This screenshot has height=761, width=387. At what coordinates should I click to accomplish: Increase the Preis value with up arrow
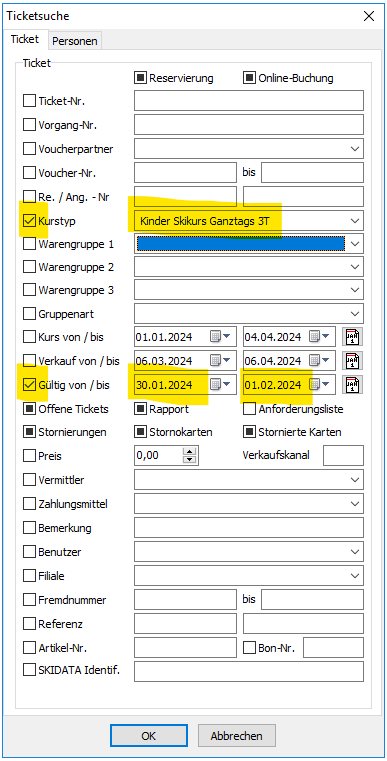[191, 451]
